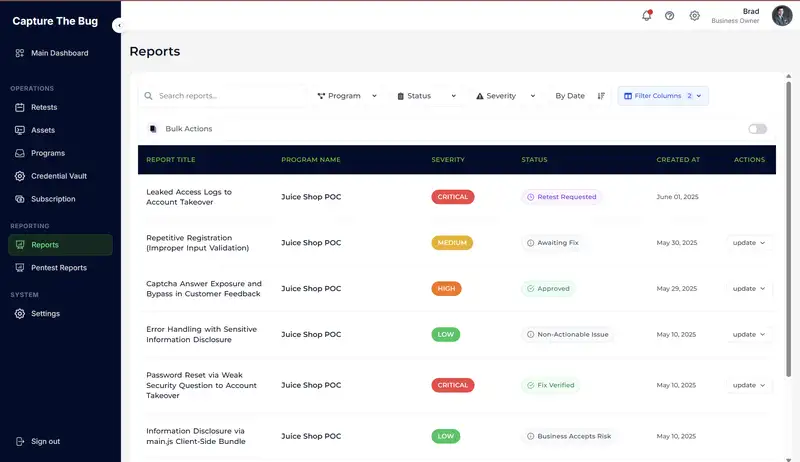The width and height of the screenshot is (800, 462).
Task: Open Information Disclosure via main.js report
Action: click(195, 436)
